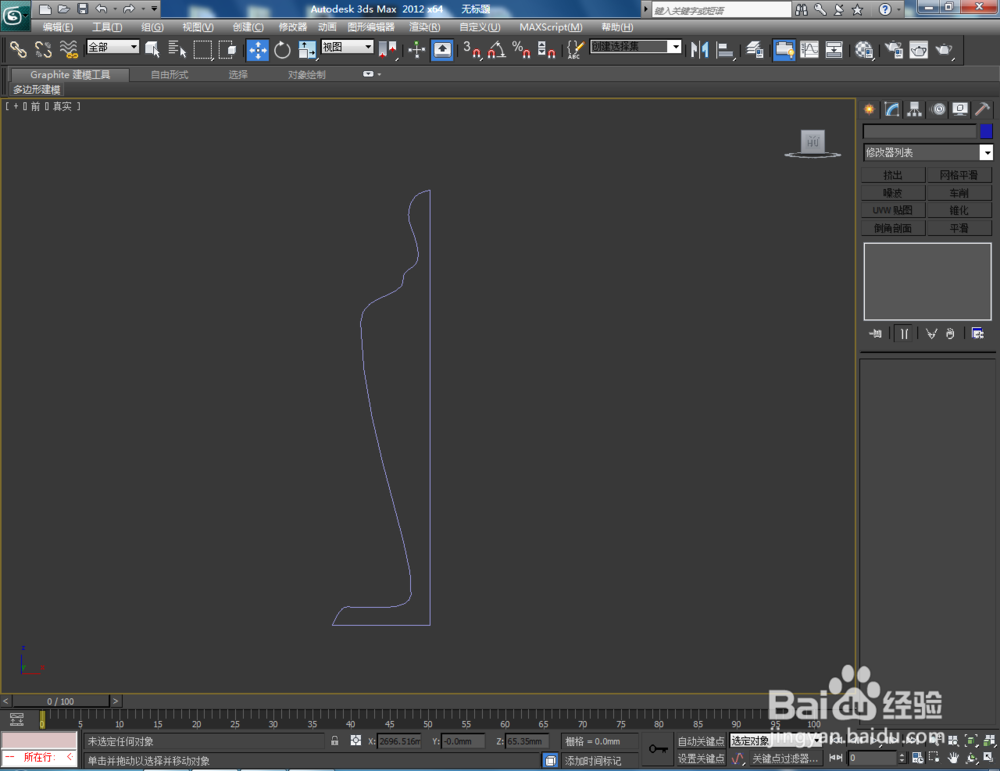Viewport: 1000px width, 771px height.
Task: Click the Select Object arrow tool
Action: click(x=152, y=49)
